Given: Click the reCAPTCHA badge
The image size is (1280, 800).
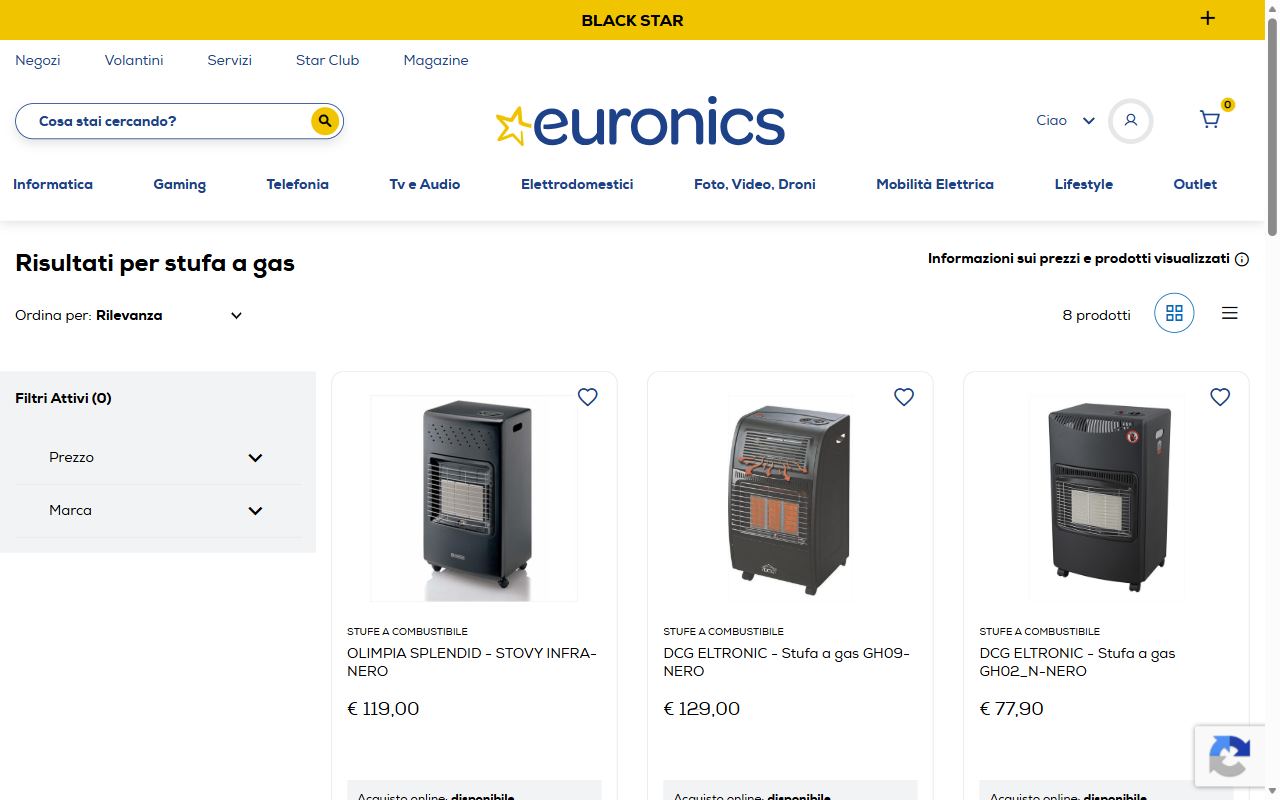Looking at the screenshot, I should pyautogui.click(x=1229, y=757).
